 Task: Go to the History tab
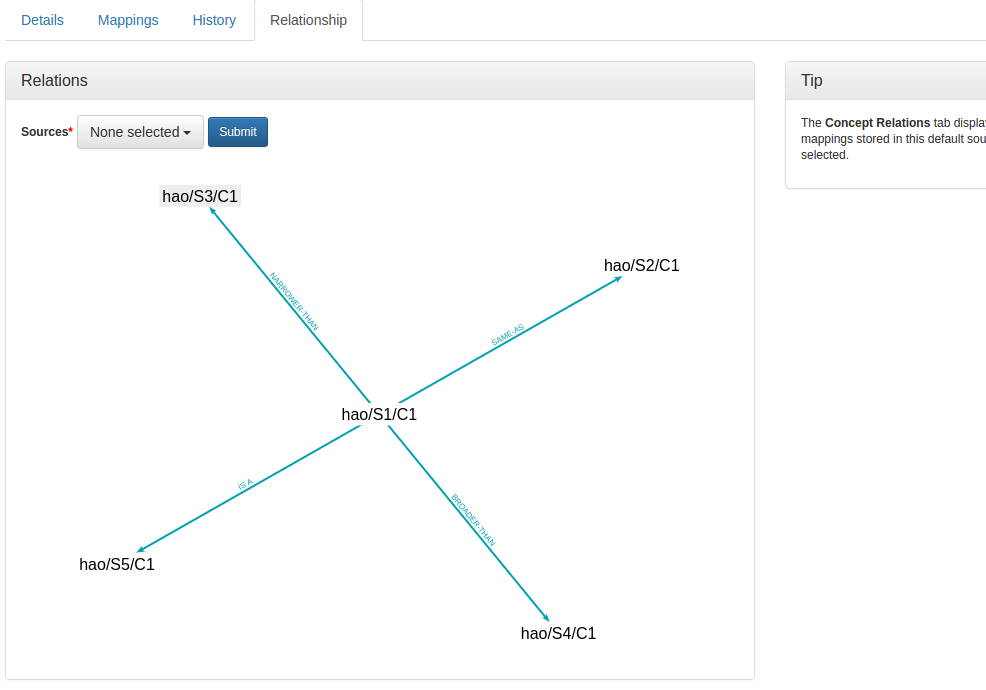tap(214, 20)
